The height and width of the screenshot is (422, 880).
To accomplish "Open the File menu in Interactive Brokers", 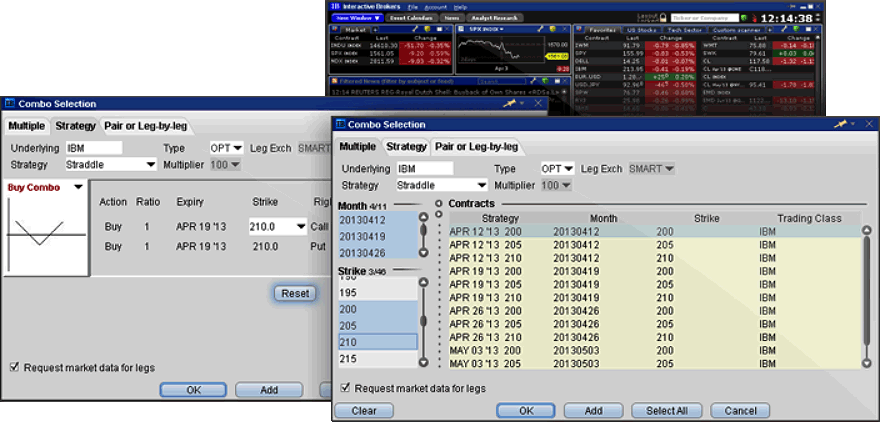I will [x=412, y=7].
